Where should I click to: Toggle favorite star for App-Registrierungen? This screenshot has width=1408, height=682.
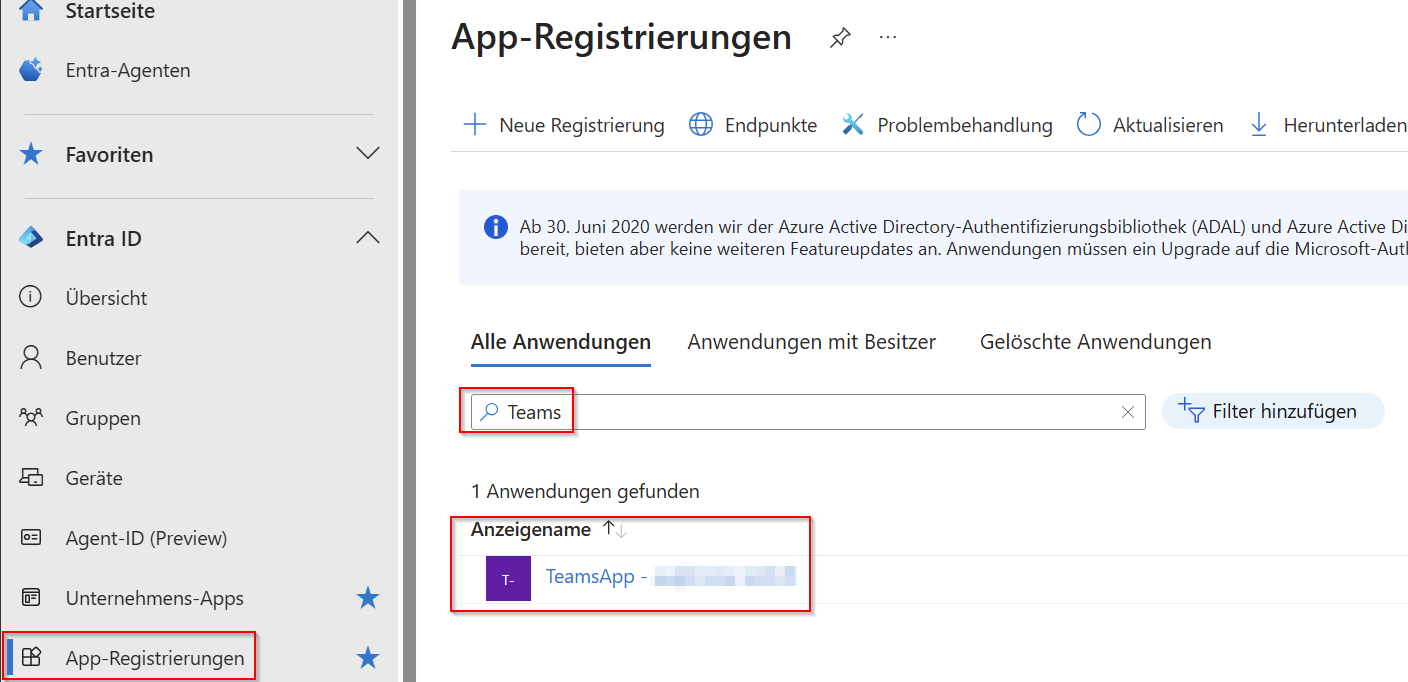tap(368, 658)
